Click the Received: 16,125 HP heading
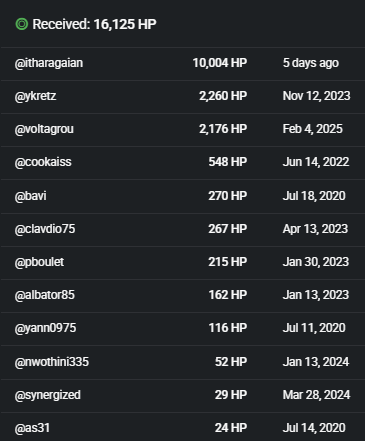The image size is (365, 441). pos(94,24)
